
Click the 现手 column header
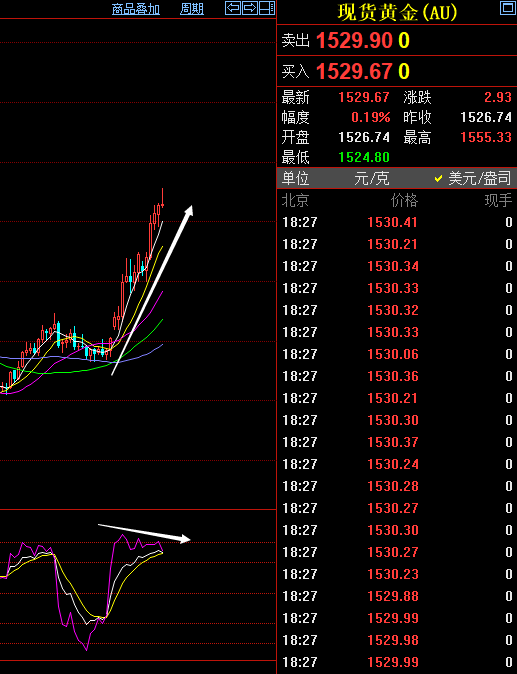pyautogui.click(x=499, y=200)
